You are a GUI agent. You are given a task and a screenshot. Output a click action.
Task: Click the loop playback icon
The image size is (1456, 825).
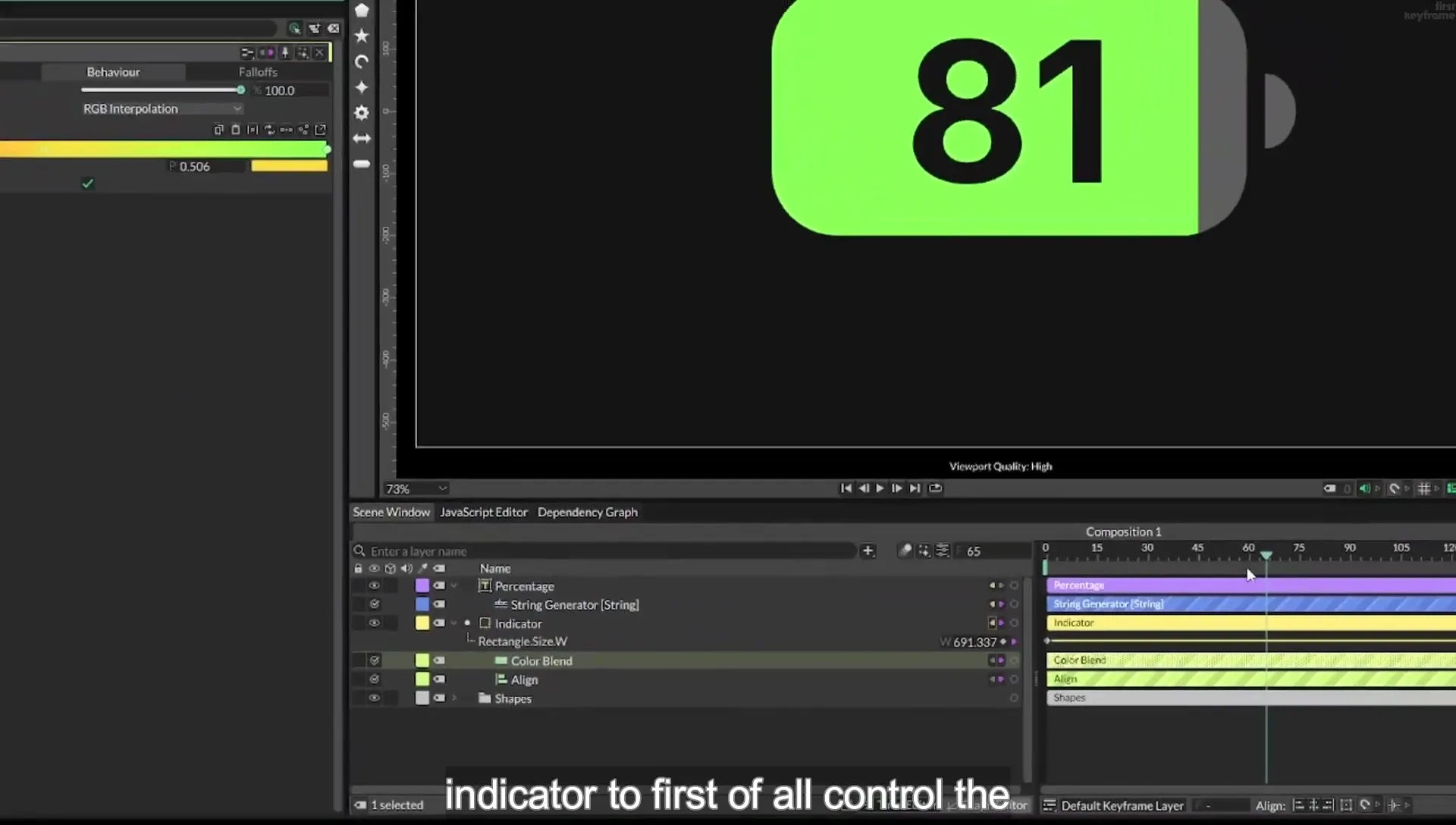click(936, 488)
